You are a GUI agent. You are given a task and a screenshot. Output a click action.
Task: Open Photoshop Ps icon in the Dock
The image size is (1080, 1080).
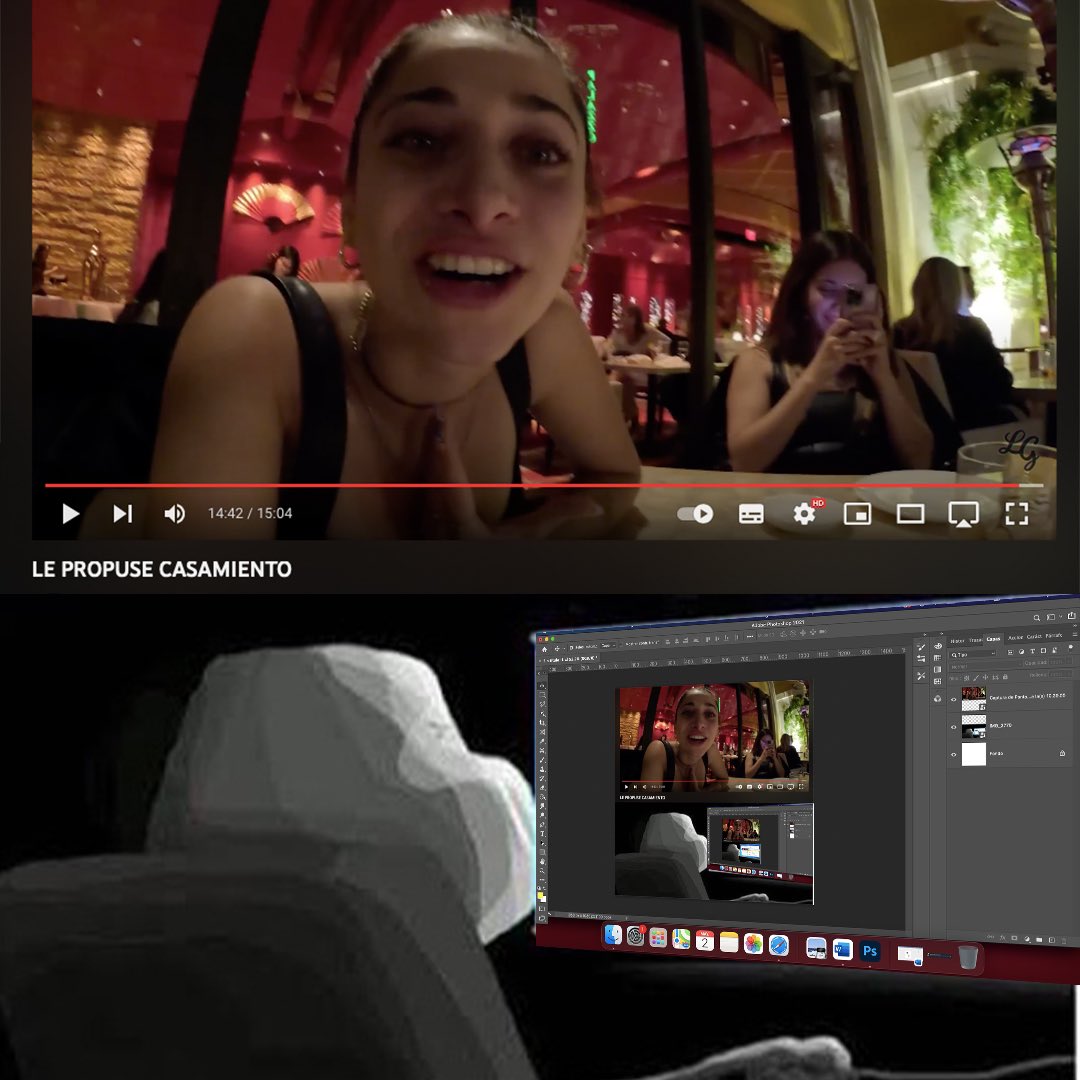coord(870,951)
